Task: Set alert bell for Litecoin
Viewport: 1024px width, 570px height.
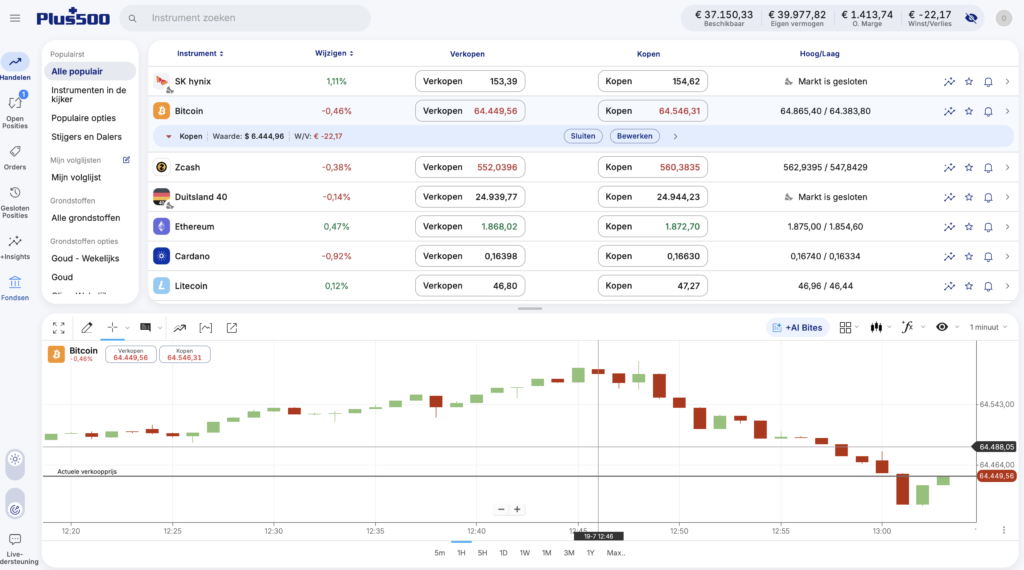Action: coord(988,286)
